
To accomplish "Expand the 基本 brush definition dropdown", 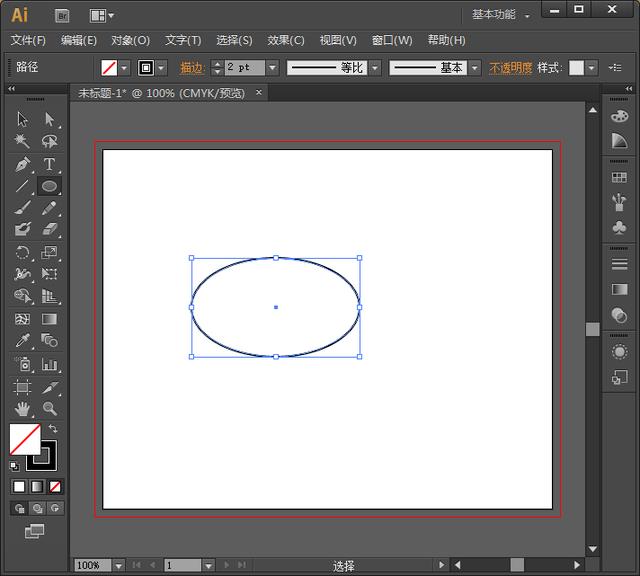I will [x=474, y=68].
